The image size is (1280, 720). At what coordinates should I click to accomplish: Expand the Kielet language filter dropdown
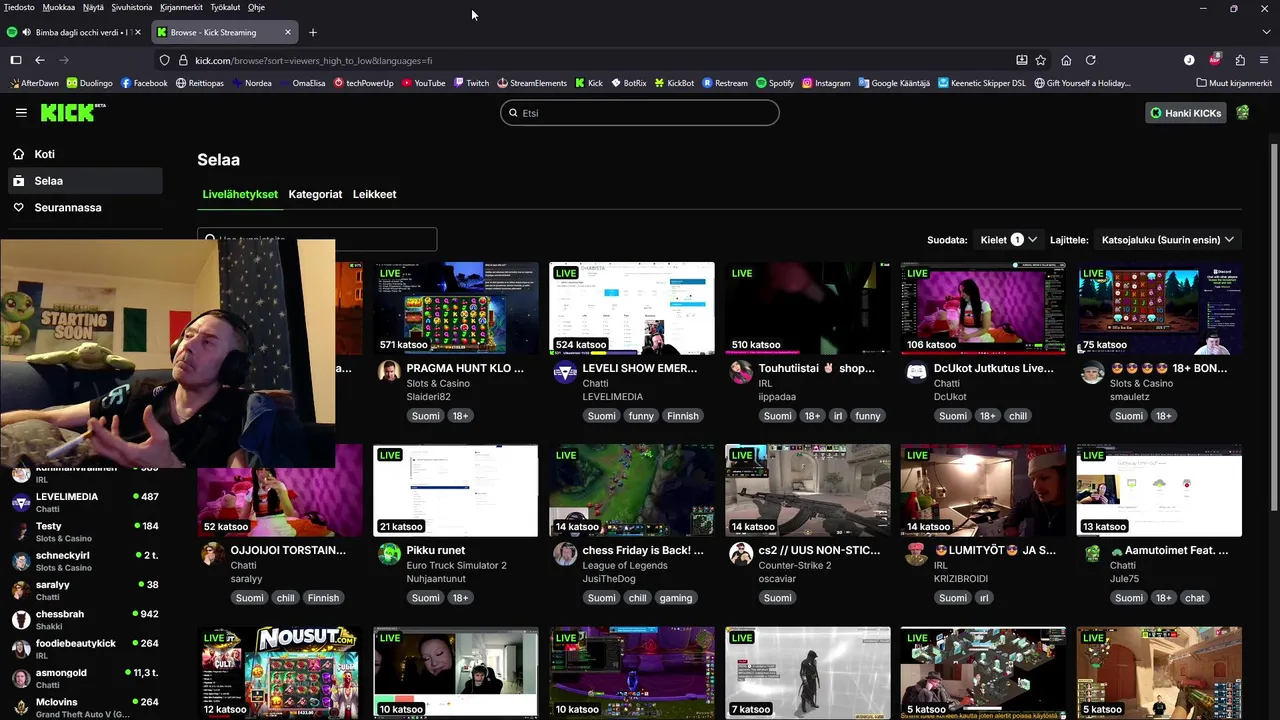pyautogui.click(x=1008, y=240)
